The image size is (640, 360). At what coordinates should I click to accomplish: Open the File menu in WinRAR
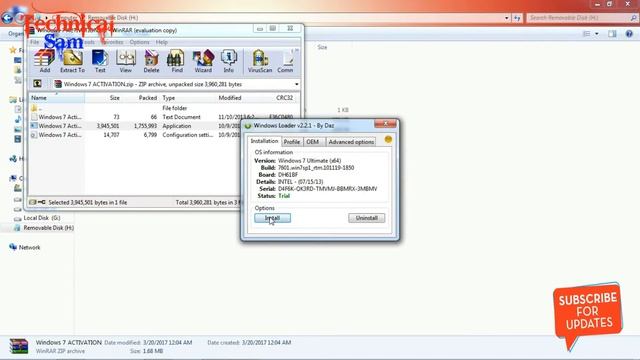(35, 42)
